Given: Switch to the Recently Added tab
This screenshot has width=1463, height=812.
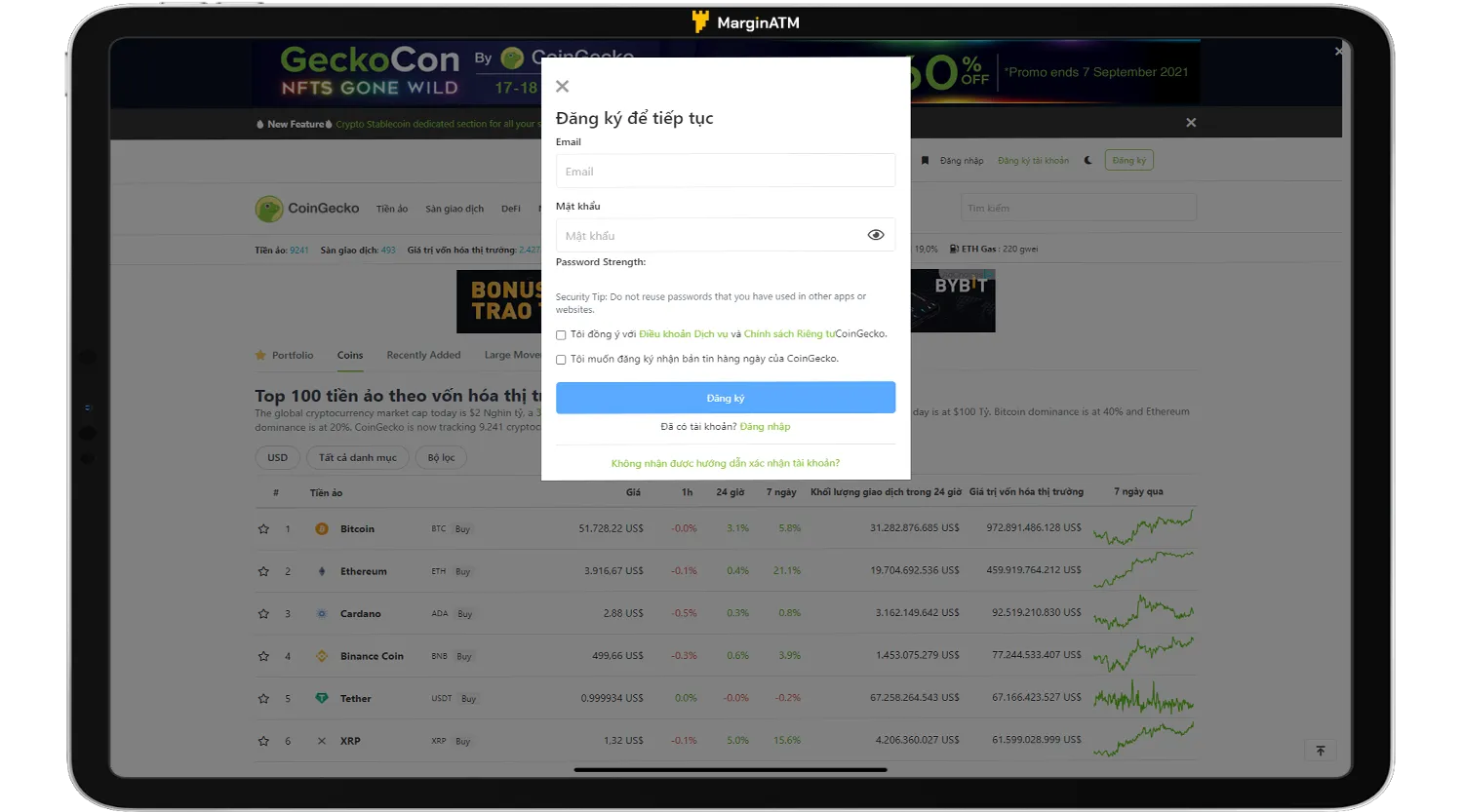Looking at the screenshot, I should click(x=423, y=355).
